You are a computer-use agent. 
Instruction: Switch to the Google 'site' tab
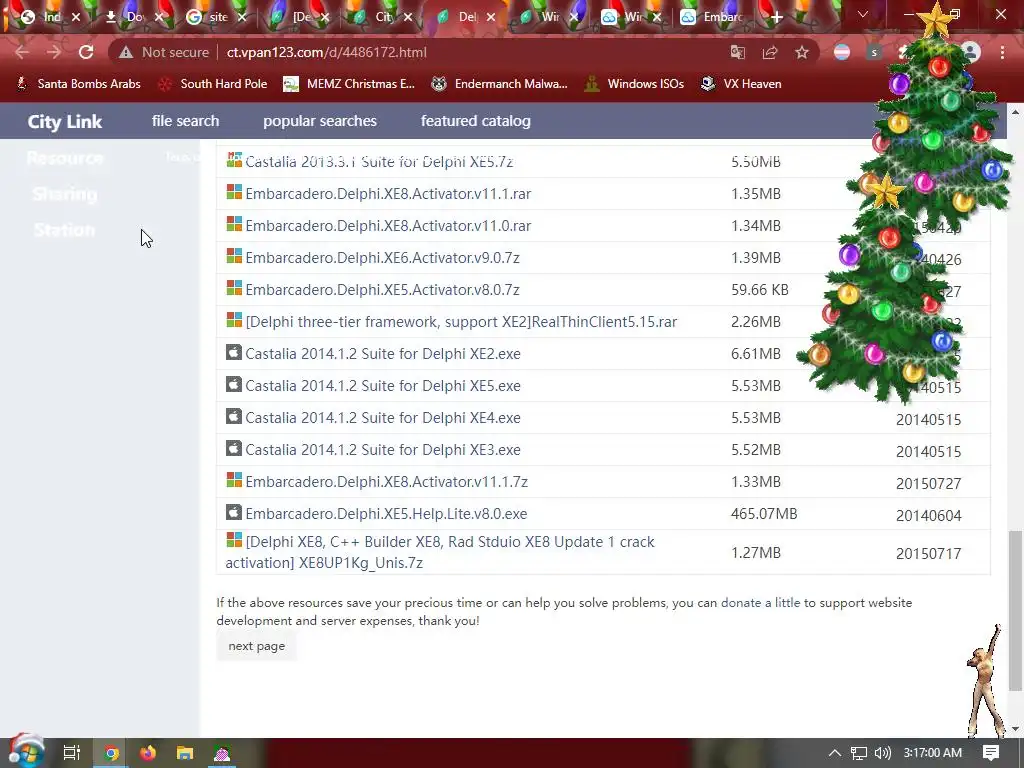[x=209, y=17]
